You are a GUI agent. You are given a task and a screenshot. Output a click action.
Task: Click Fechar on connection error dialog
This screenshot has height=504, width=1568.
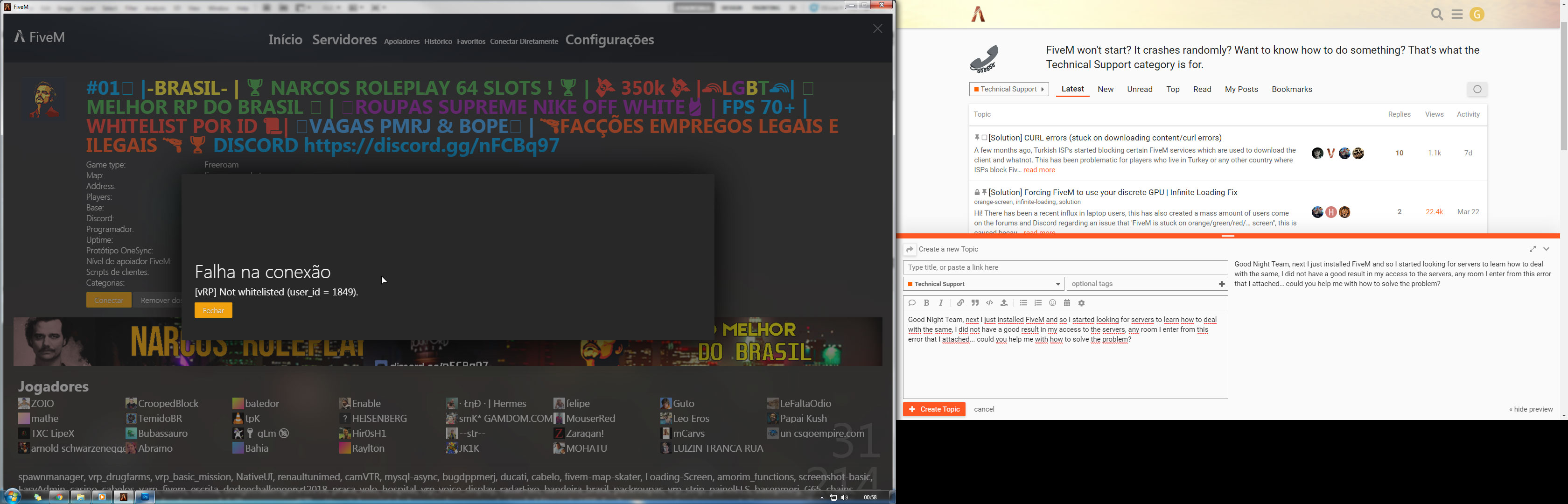(x=213, y=311)
